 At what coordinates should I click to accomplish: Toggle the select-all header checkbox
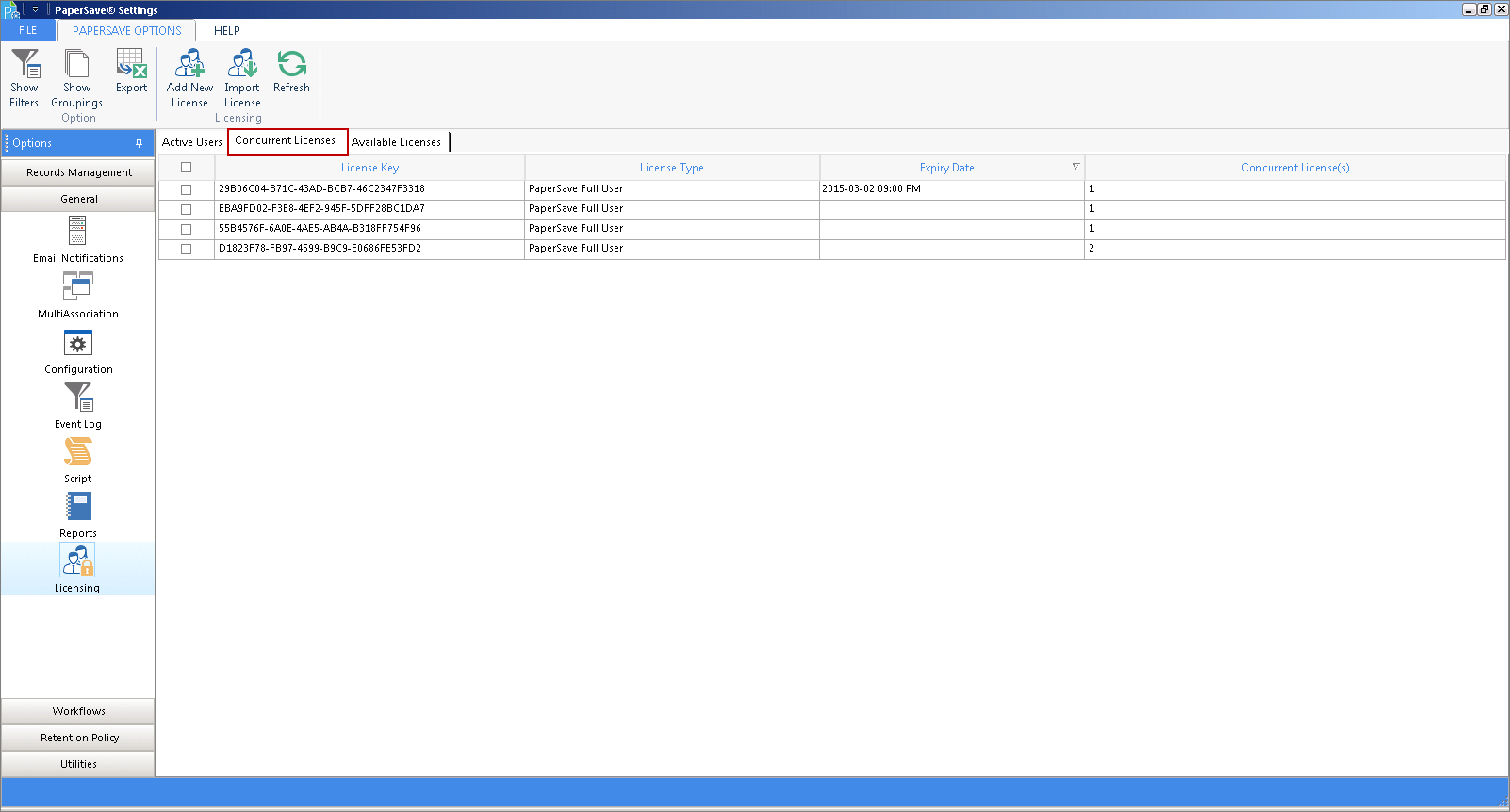coord(186,168)
